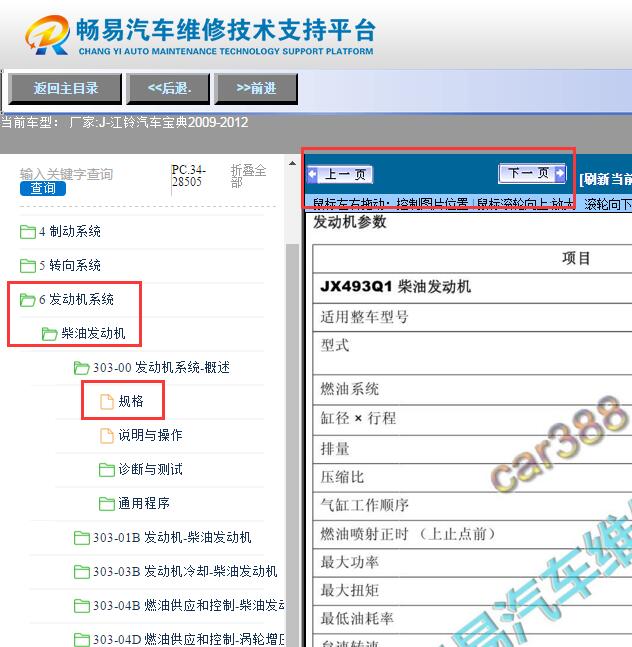Go to previous page with 上一页

pos(340,175)
